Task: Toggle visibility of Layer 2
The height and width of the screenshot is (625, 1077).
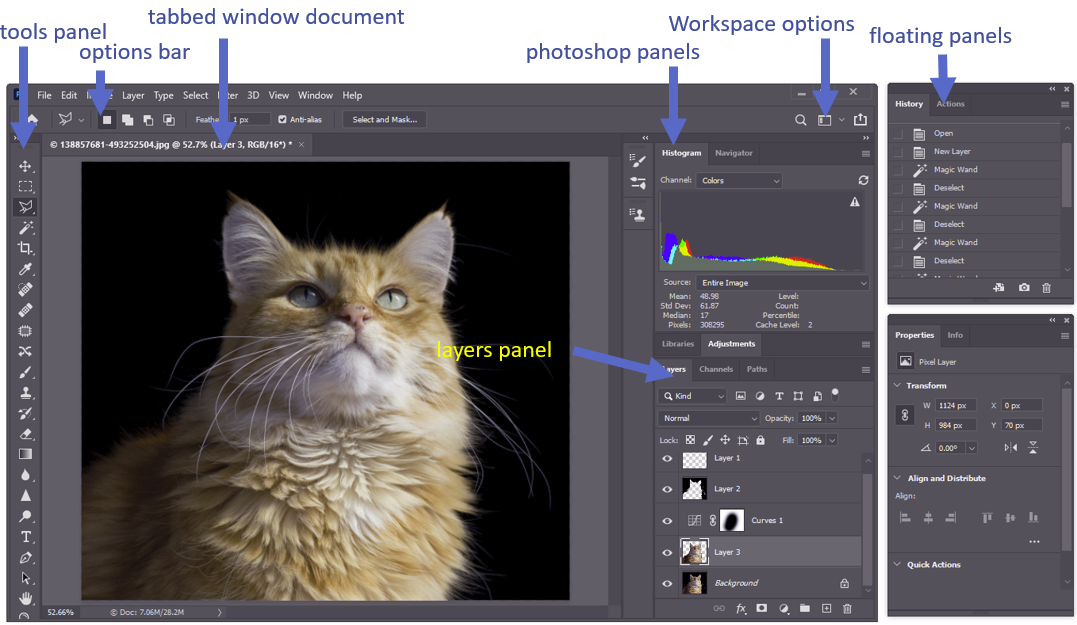Action: click(666, 489)
